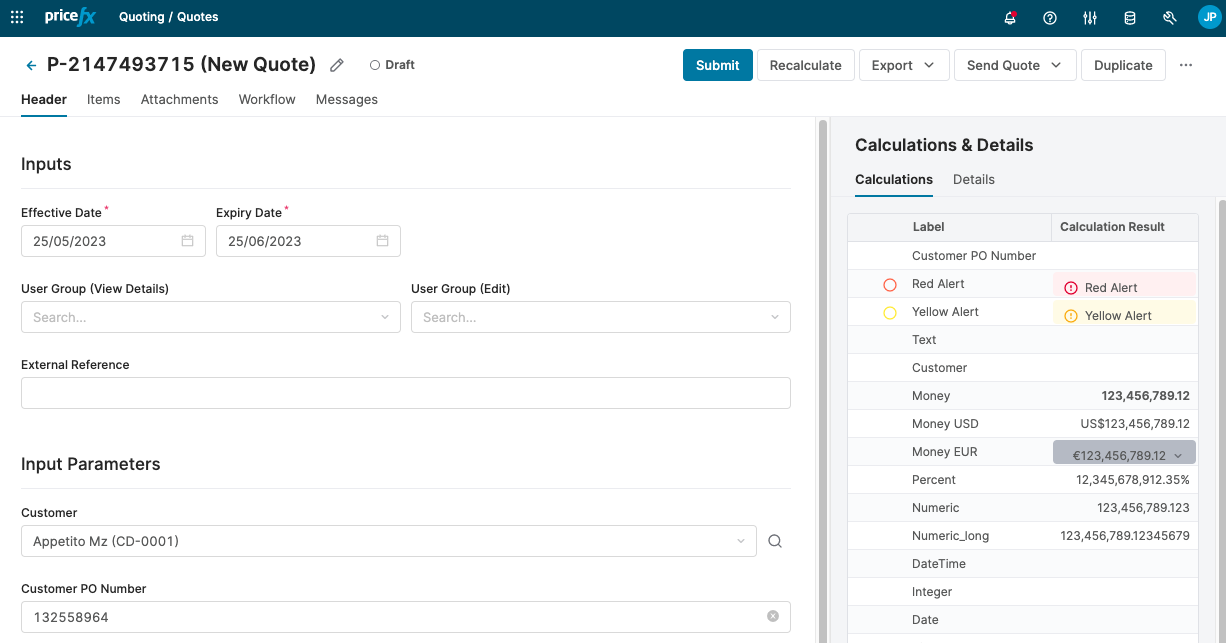Image resolution: width=1226 pixels, height=643 pixels.
Task: Click inside the External Reference field
Action: tap(405, 393)
